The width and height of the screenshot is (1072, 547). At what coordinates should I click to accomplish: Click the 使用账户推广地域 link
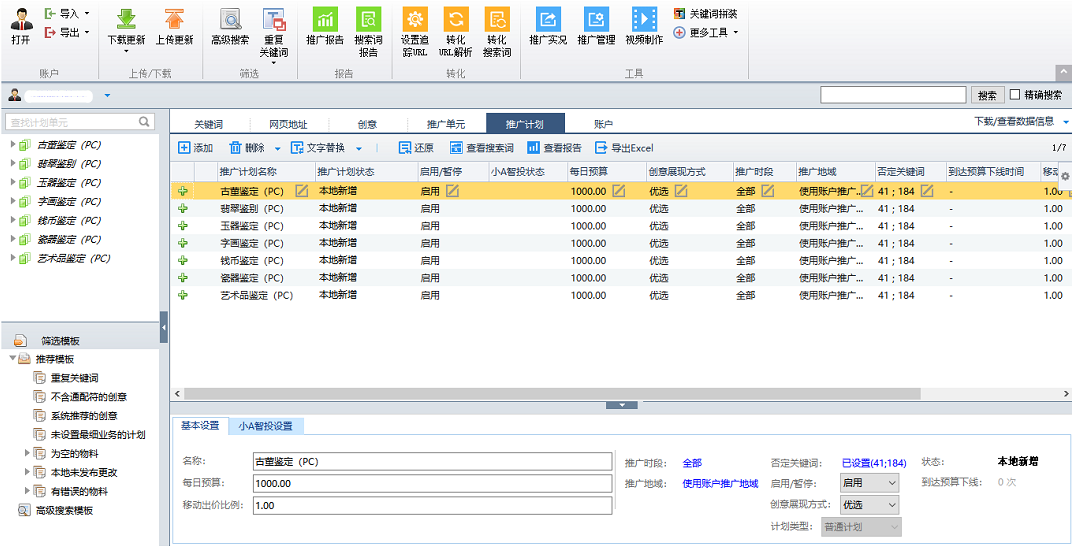point(720,484)
